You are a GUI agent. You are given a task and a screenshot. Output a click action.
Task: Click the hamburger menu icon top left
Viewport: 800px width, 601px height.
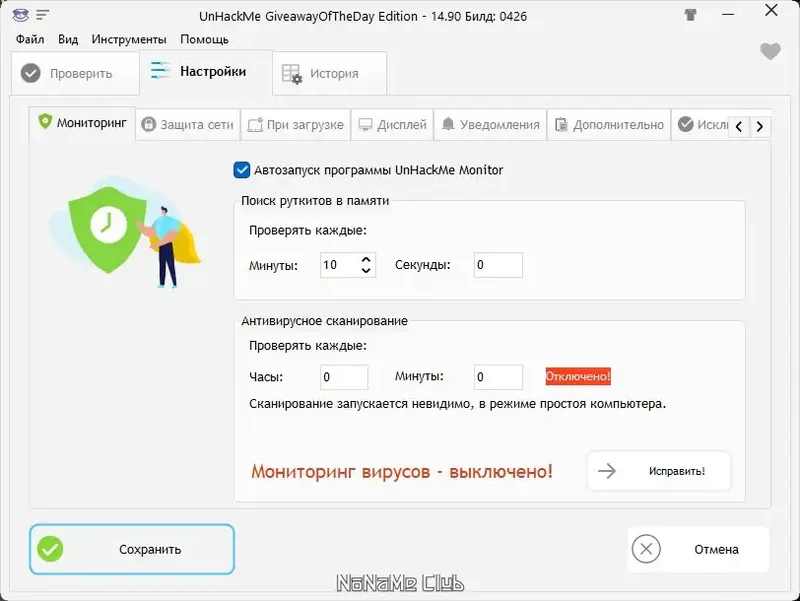[x=41, y=15]
